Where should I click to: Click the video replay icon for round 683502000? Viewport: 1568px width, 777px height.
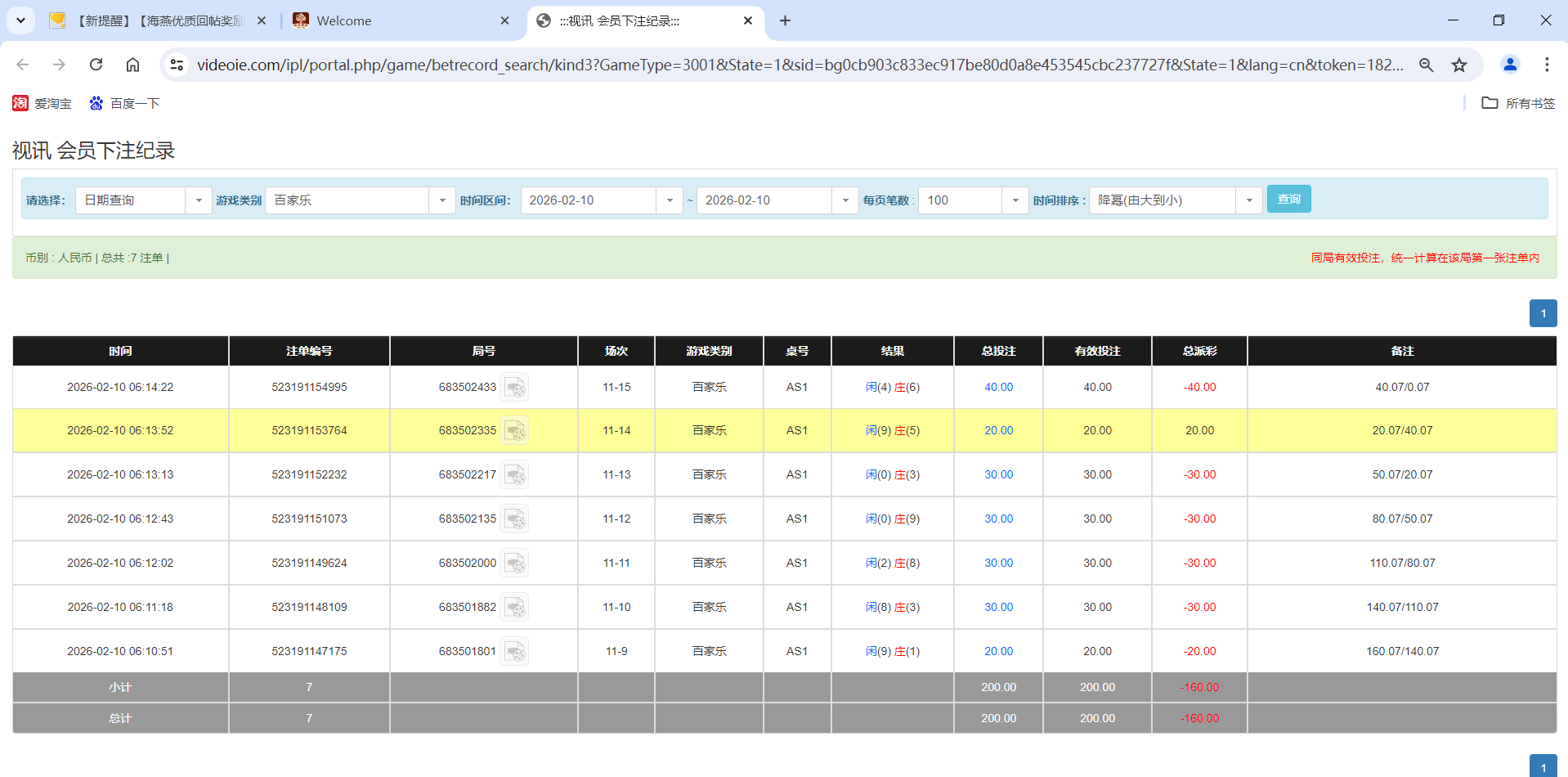tap(515, 563)
